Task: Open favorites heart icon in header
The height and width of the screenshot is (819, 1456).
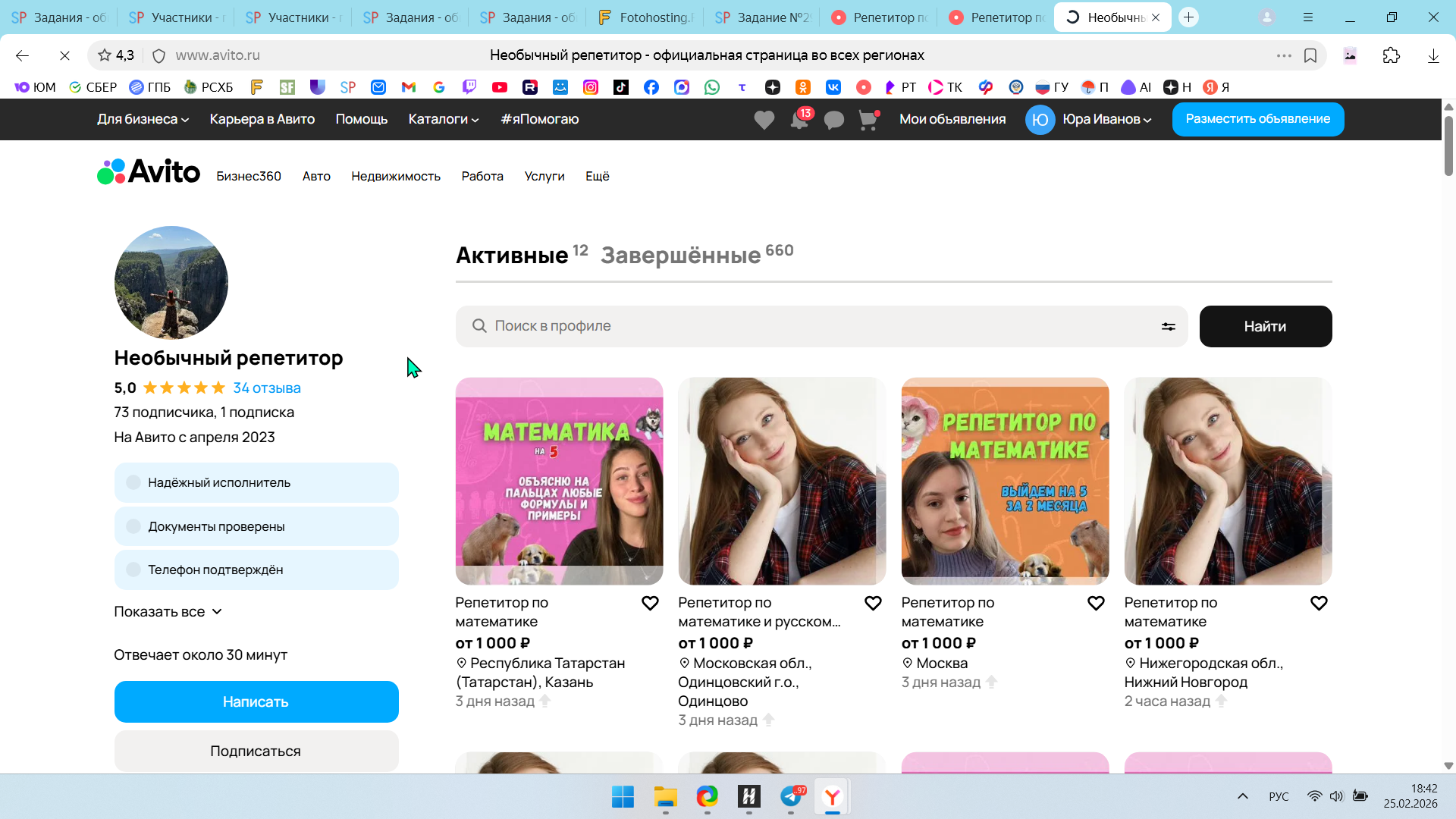Action: point(764,120)
